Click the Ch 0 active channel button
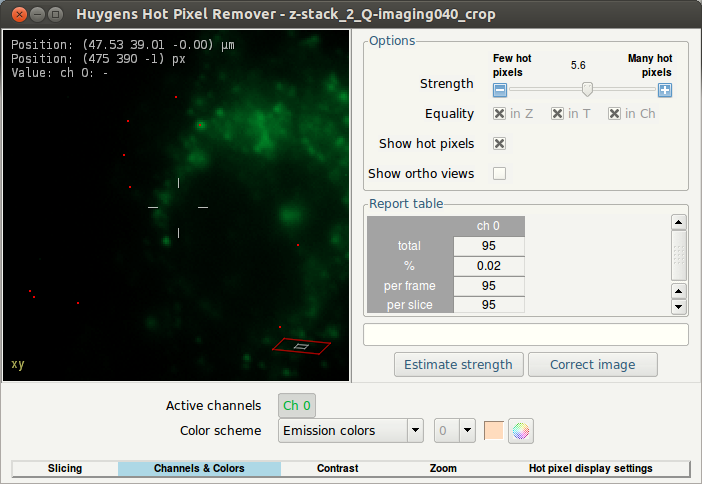702x484 pixels. (x=297, y=405)
